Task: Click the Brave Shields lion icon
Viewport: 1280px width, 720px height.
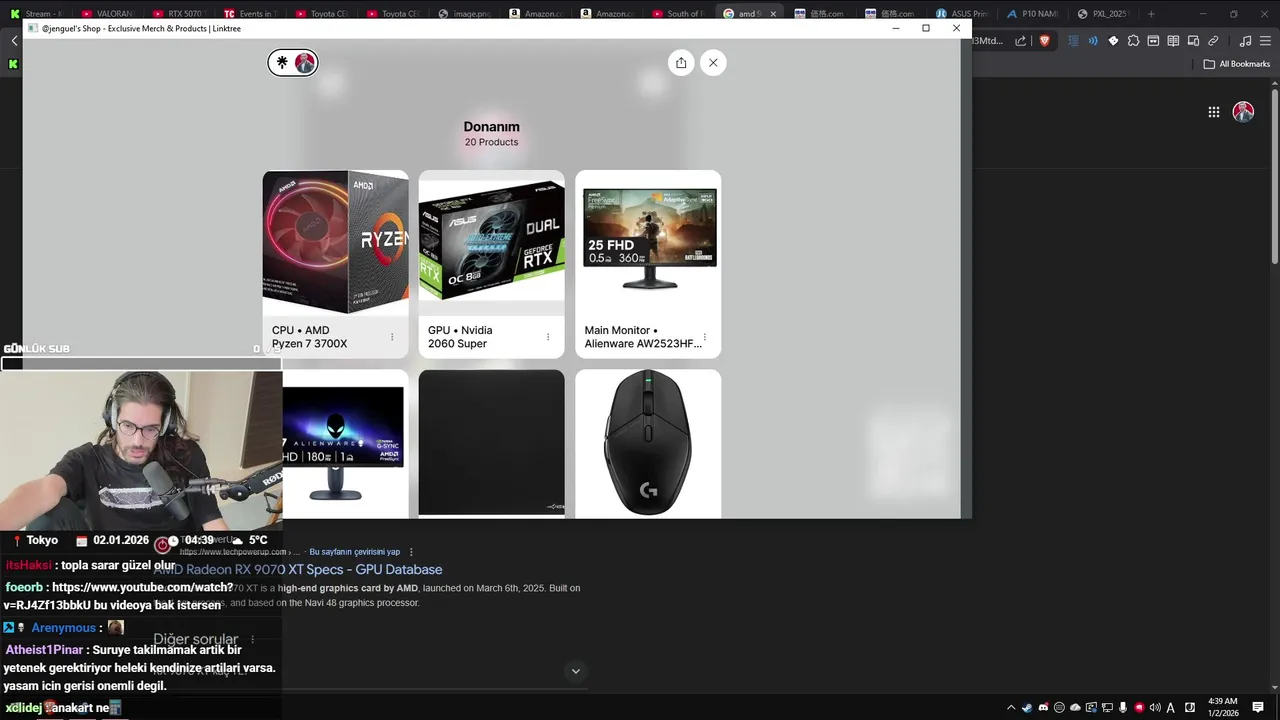Action: [1045, 41]
